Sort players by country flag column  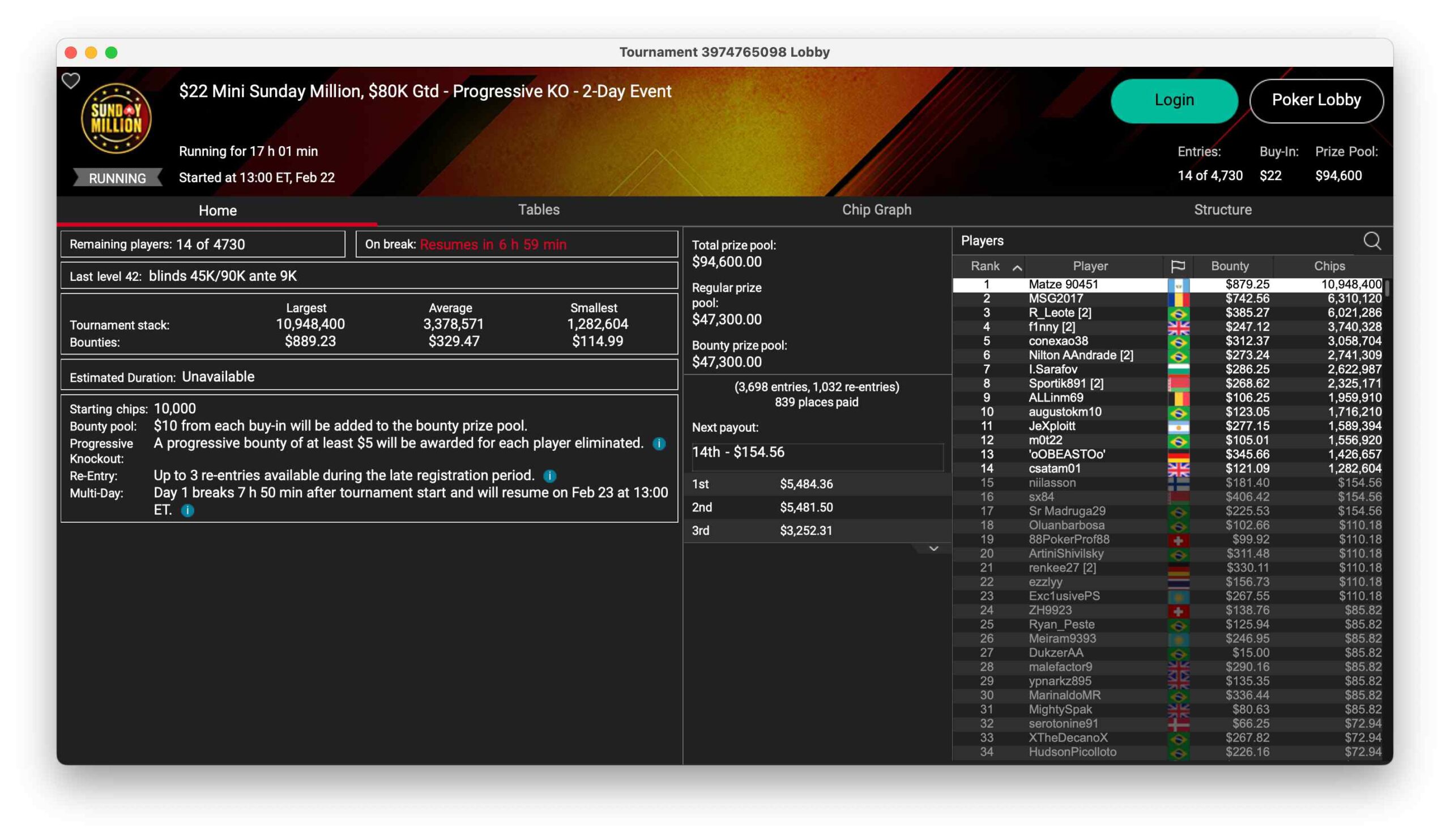click(x=1177, y=266)
